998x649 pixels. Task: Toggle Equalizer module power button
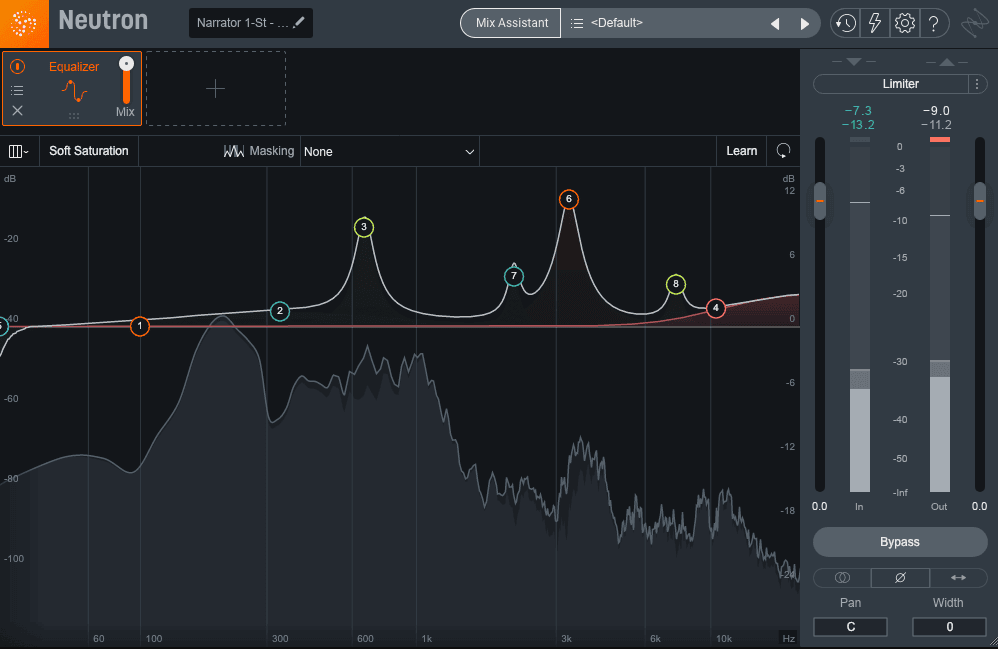pyautogui.click(x=18, y=66)
